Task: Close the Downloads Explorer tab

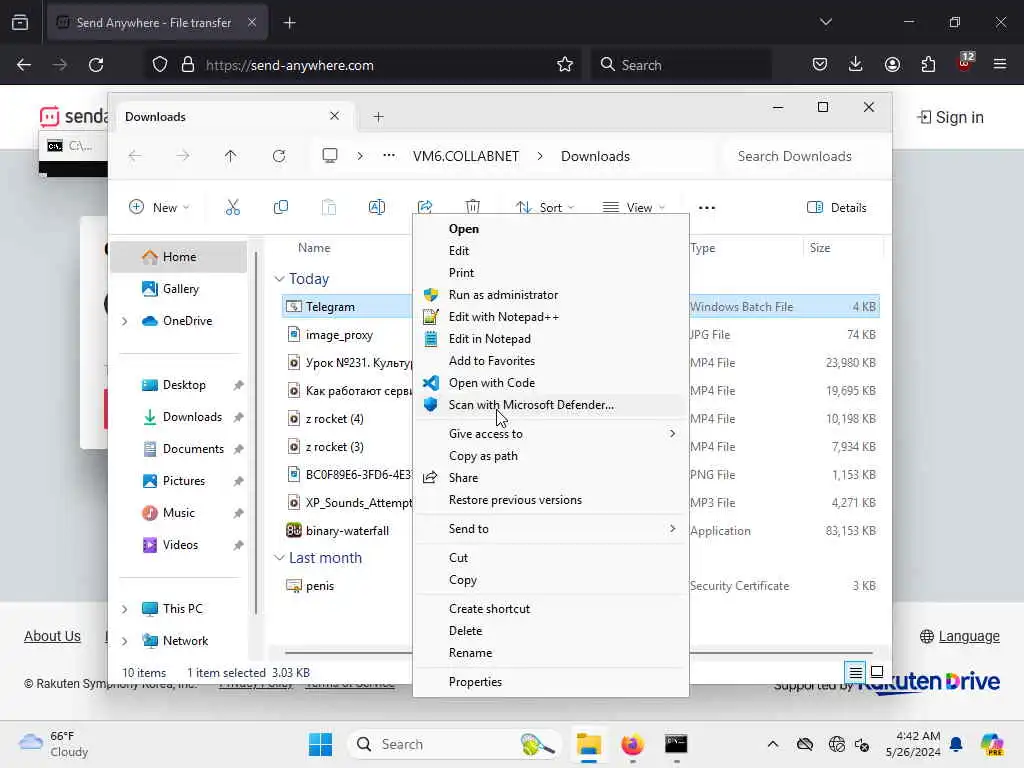Action: coord(334,116)
